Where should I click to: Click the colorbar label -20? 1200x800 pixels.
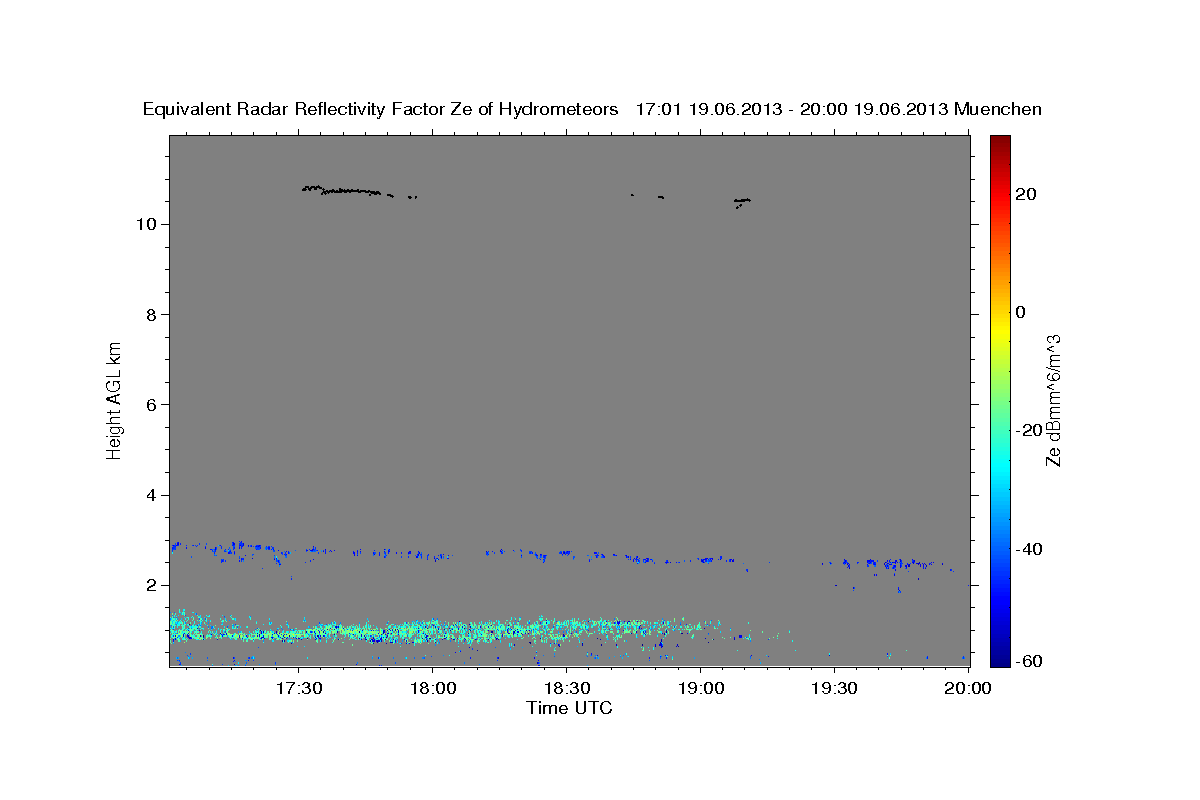tap(1029, 430)
